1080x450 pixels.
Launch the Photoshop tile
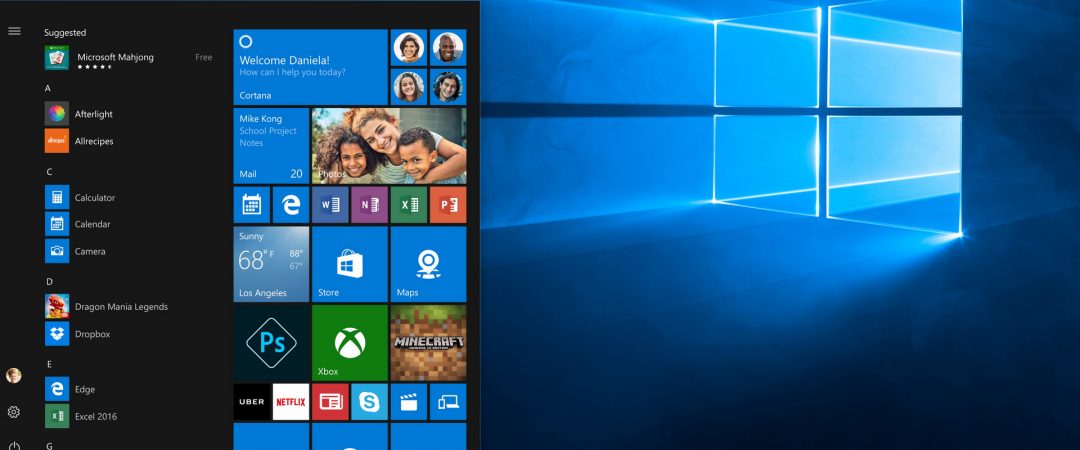[x=271, y=342]
